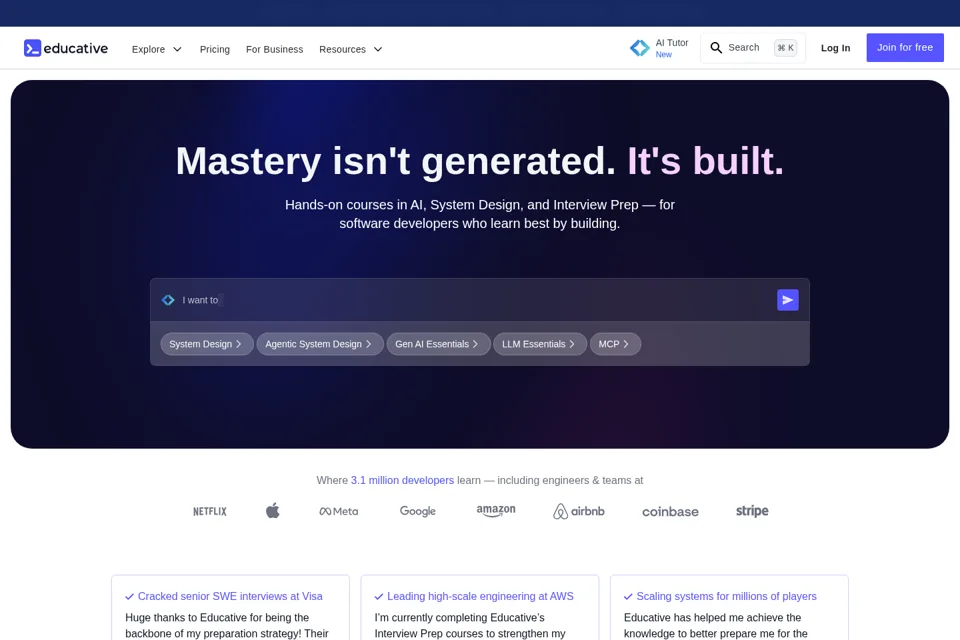Screen dimensions: 960x640
Task: Click the Log In link
Action: [x=835, y=48]
